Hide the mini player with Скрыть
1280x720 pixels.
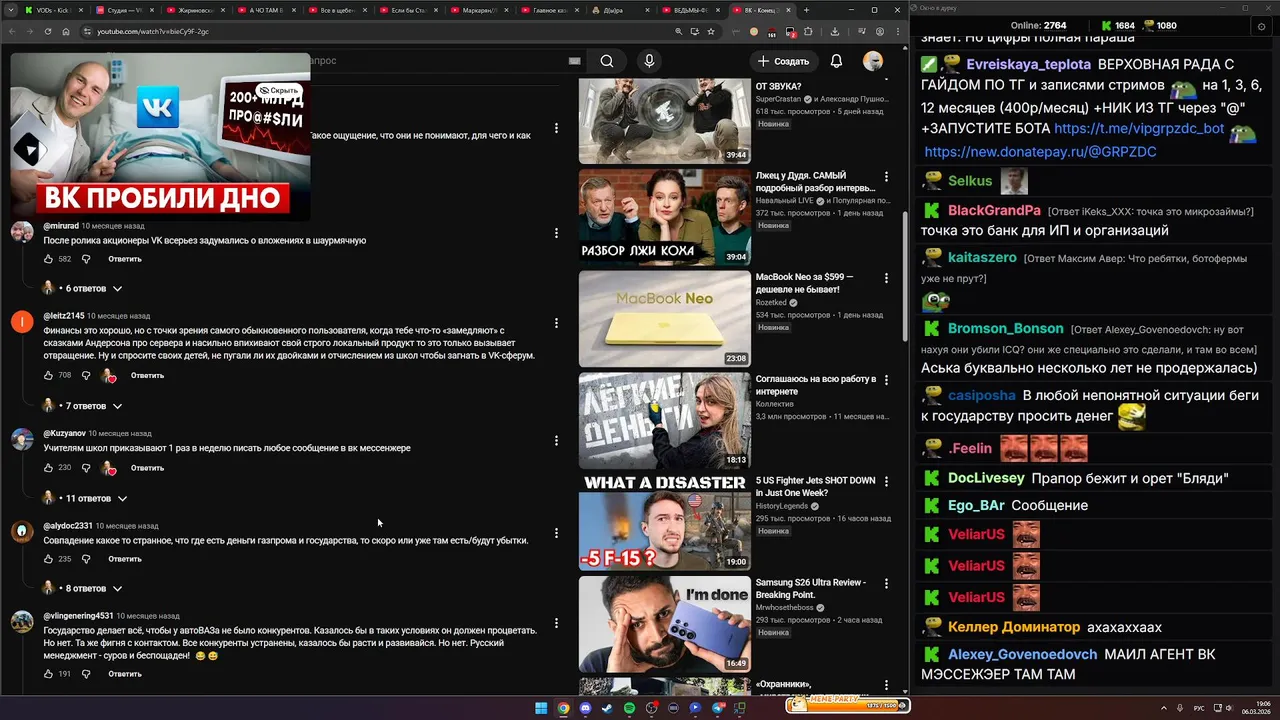coord(279,90)
